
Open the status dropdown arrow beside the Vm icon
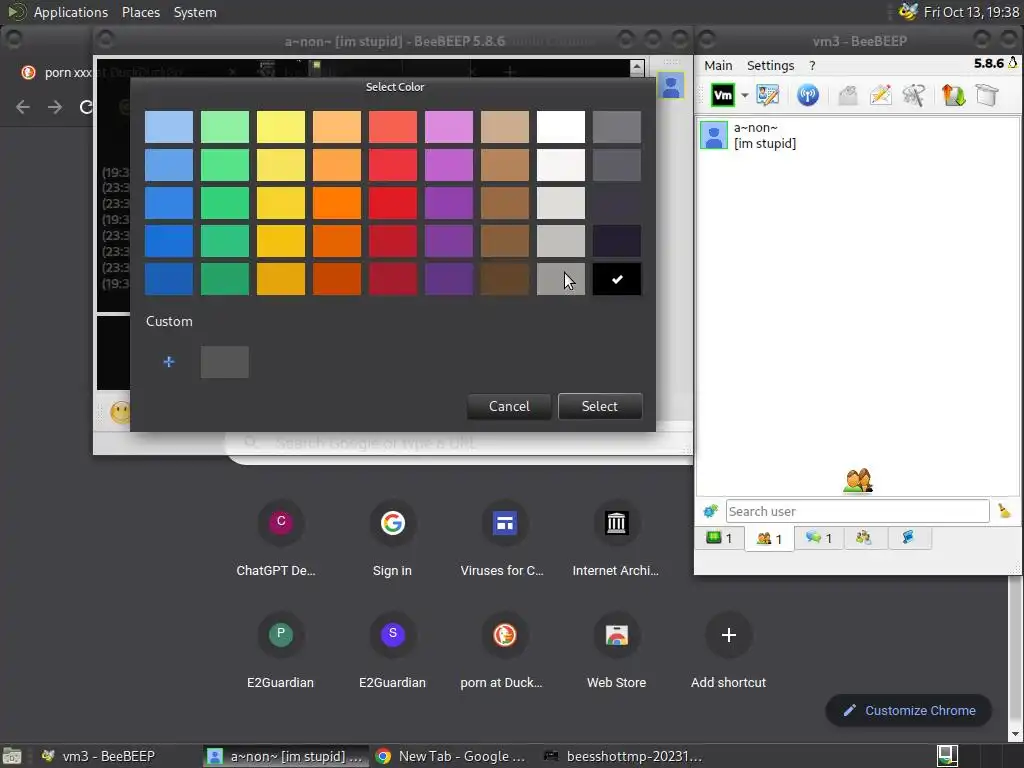point(744,95)
